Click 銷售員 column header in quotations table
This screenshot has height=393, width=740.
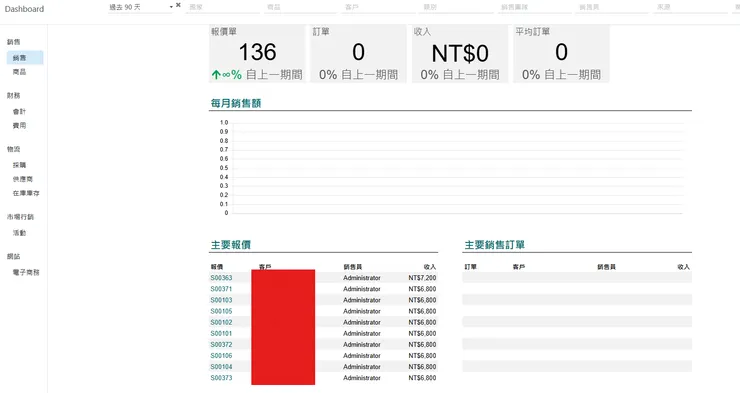[x=353, y=267]
